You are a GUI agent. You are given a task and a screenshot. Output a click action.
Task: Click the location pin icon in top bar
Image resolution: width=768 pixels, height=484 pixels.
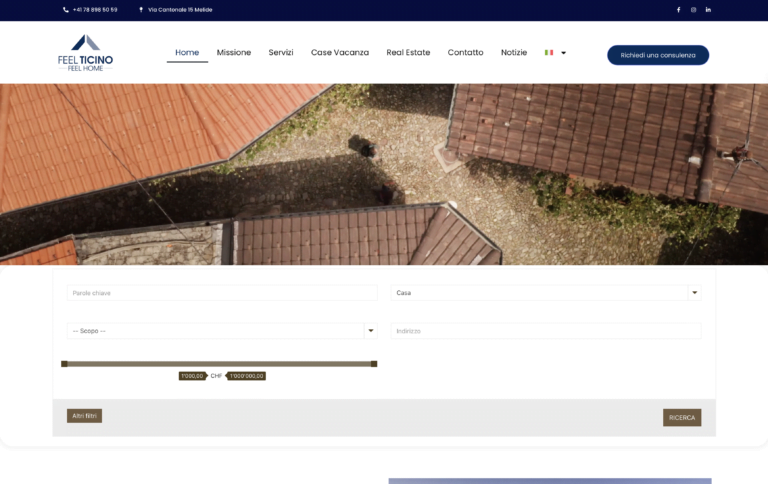coord(141,10)
